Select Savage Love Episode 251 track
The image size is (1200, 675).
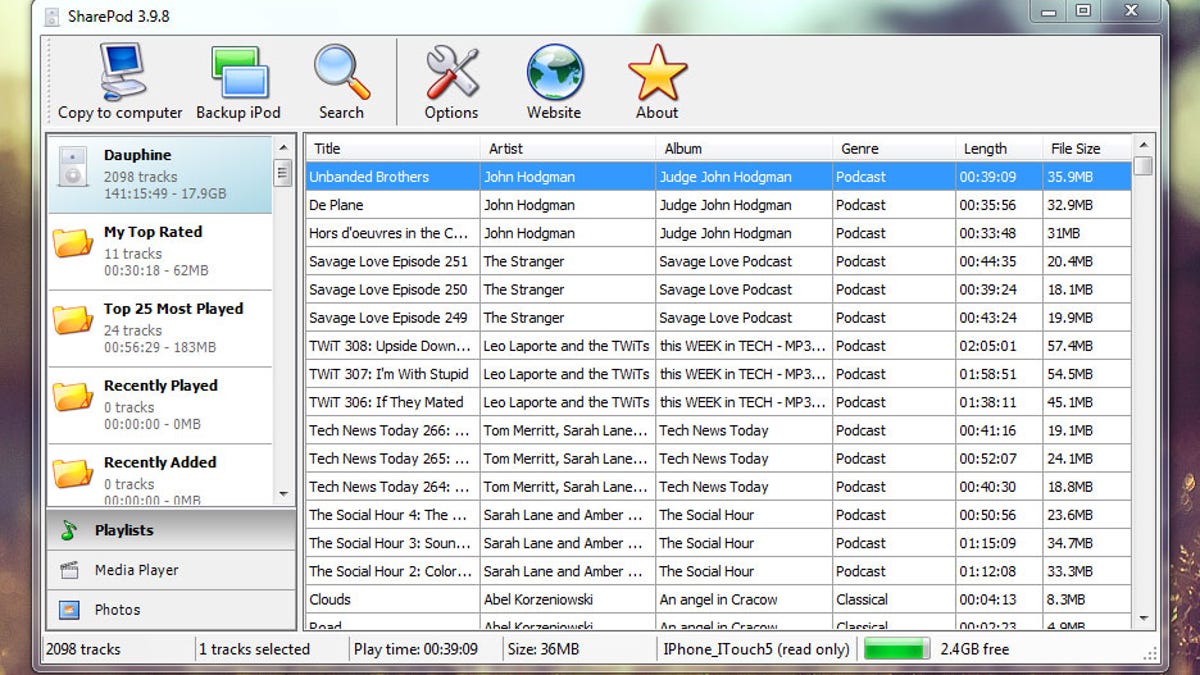[x=718, y=261]
